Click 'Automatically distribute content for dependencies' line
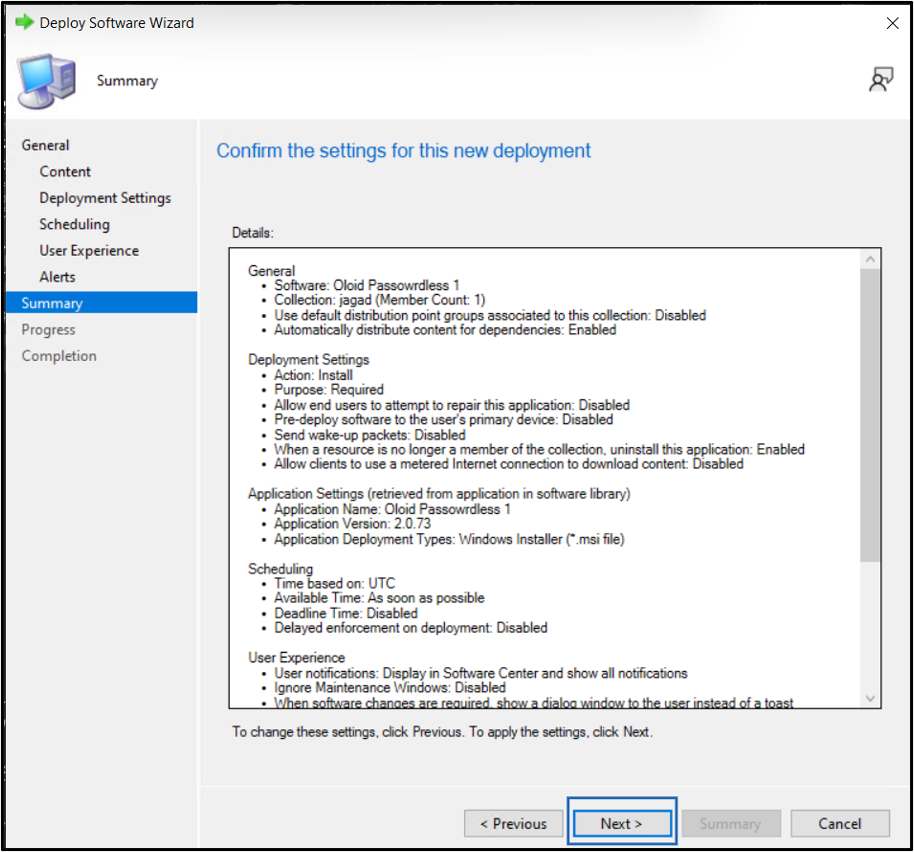914x852 pixels. [x=445, y=330]
